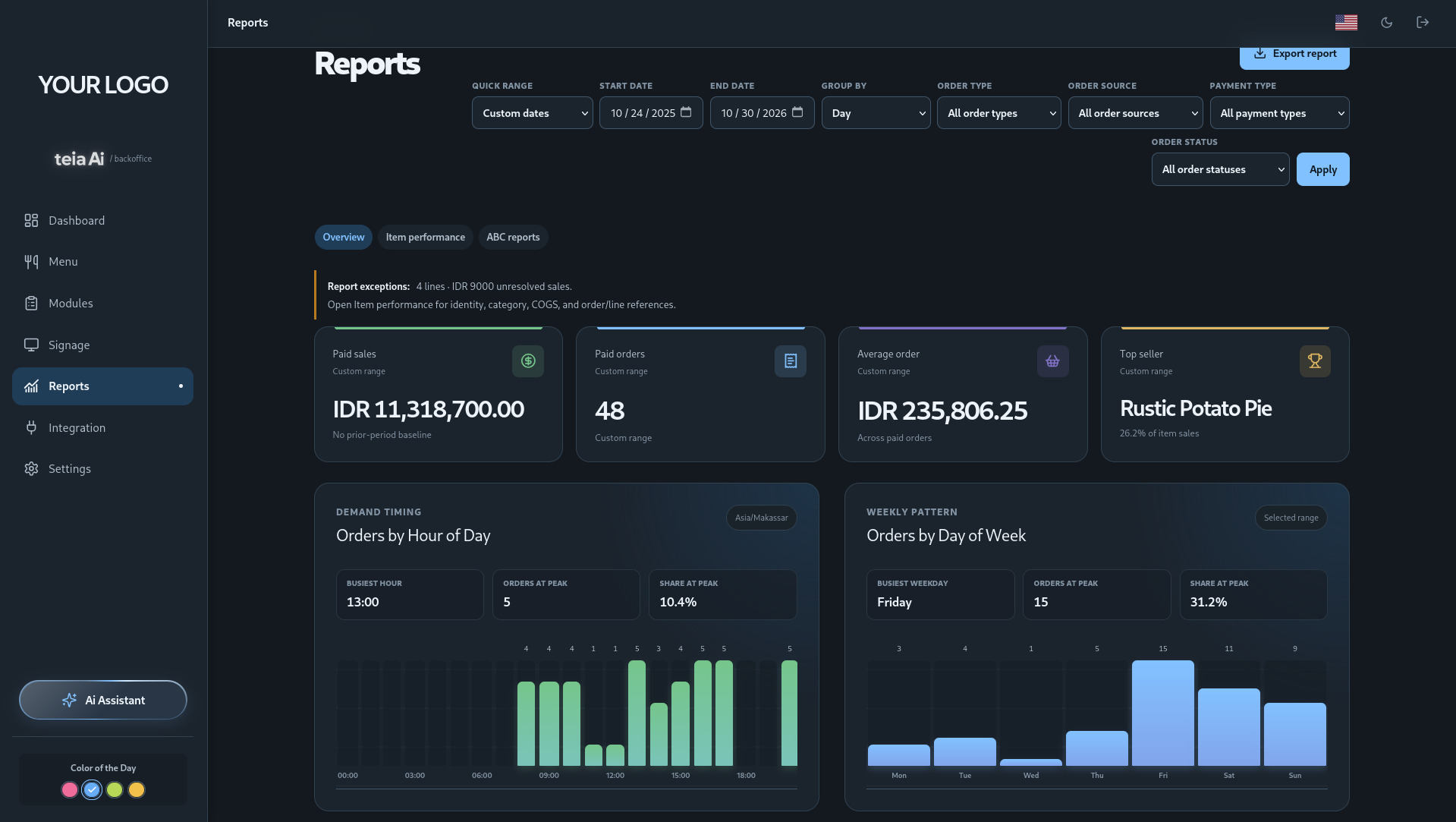This screenshot has height=822, width=1456.
Task: Click the Paid sales dollar icon
Action: point(528,361)
